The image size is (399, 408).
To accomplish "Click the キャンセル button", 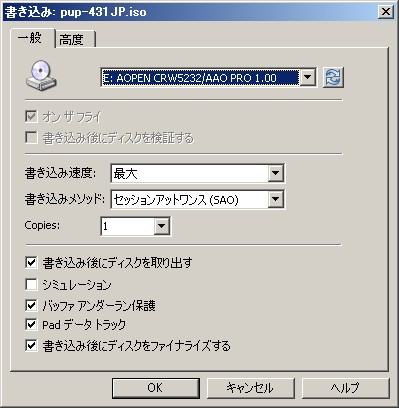I will coord(250,388).
